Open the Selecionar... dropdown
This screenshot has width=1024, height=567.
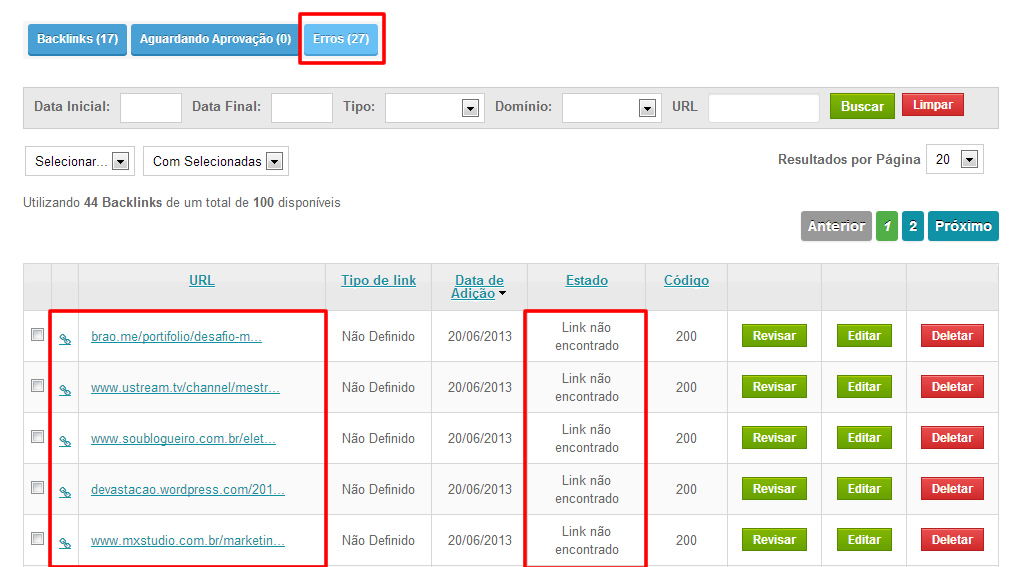[79, 161]
